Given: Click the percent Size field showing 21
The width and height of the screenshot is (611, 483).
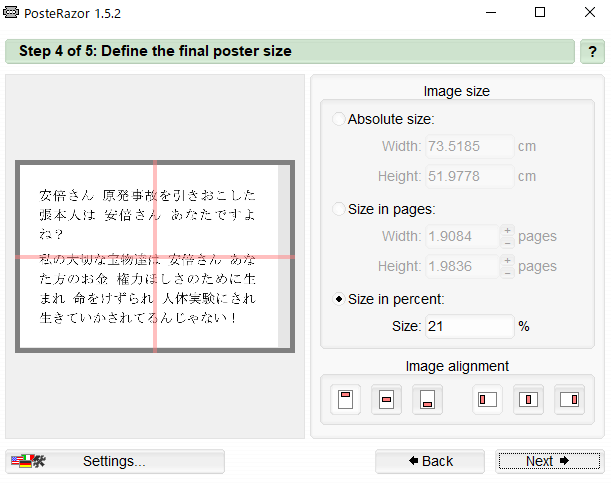Looking at the screenshot, I should [470, 326].
